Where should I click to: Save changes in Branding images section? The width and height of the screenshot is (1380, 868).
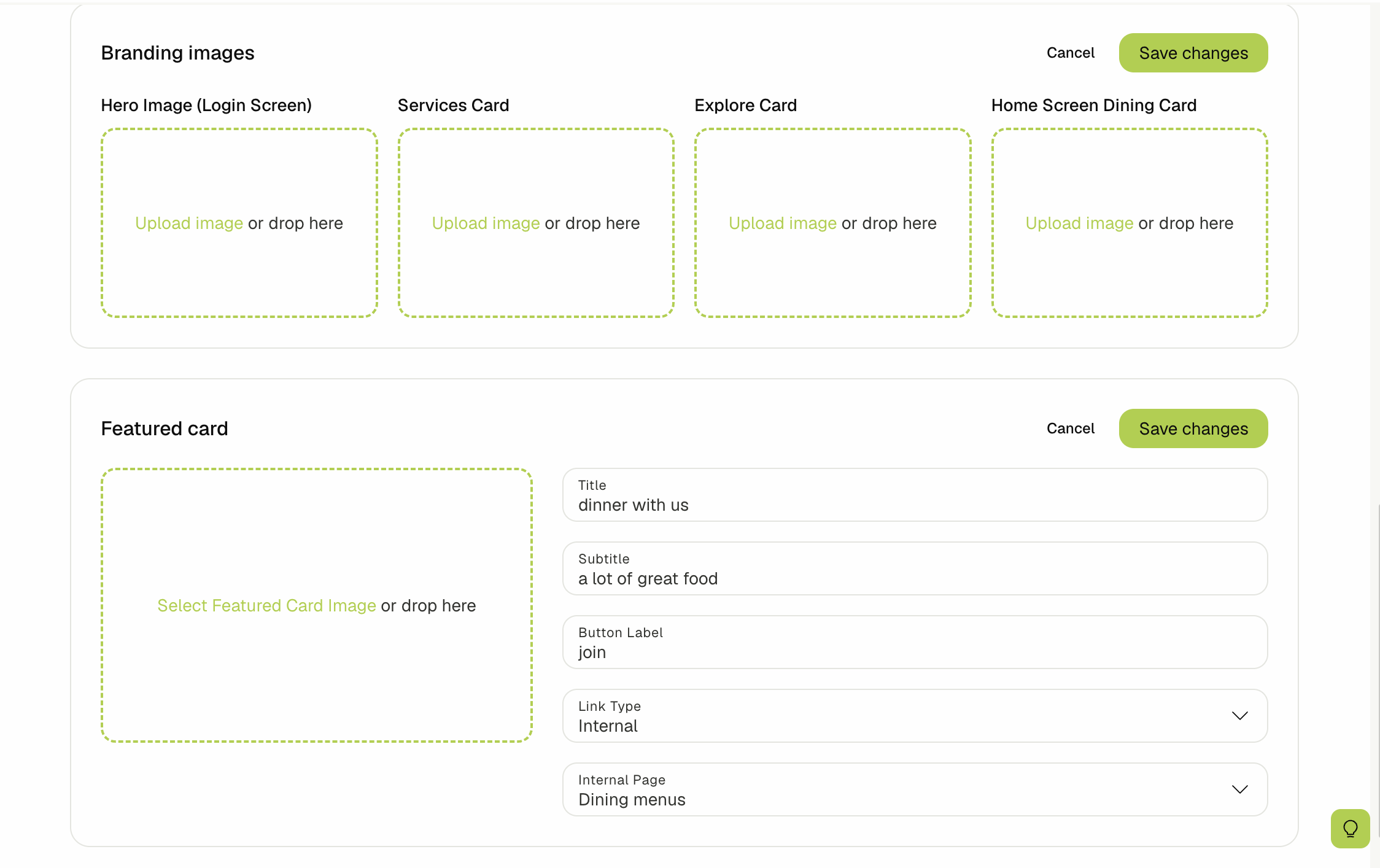click(1193, 53)
